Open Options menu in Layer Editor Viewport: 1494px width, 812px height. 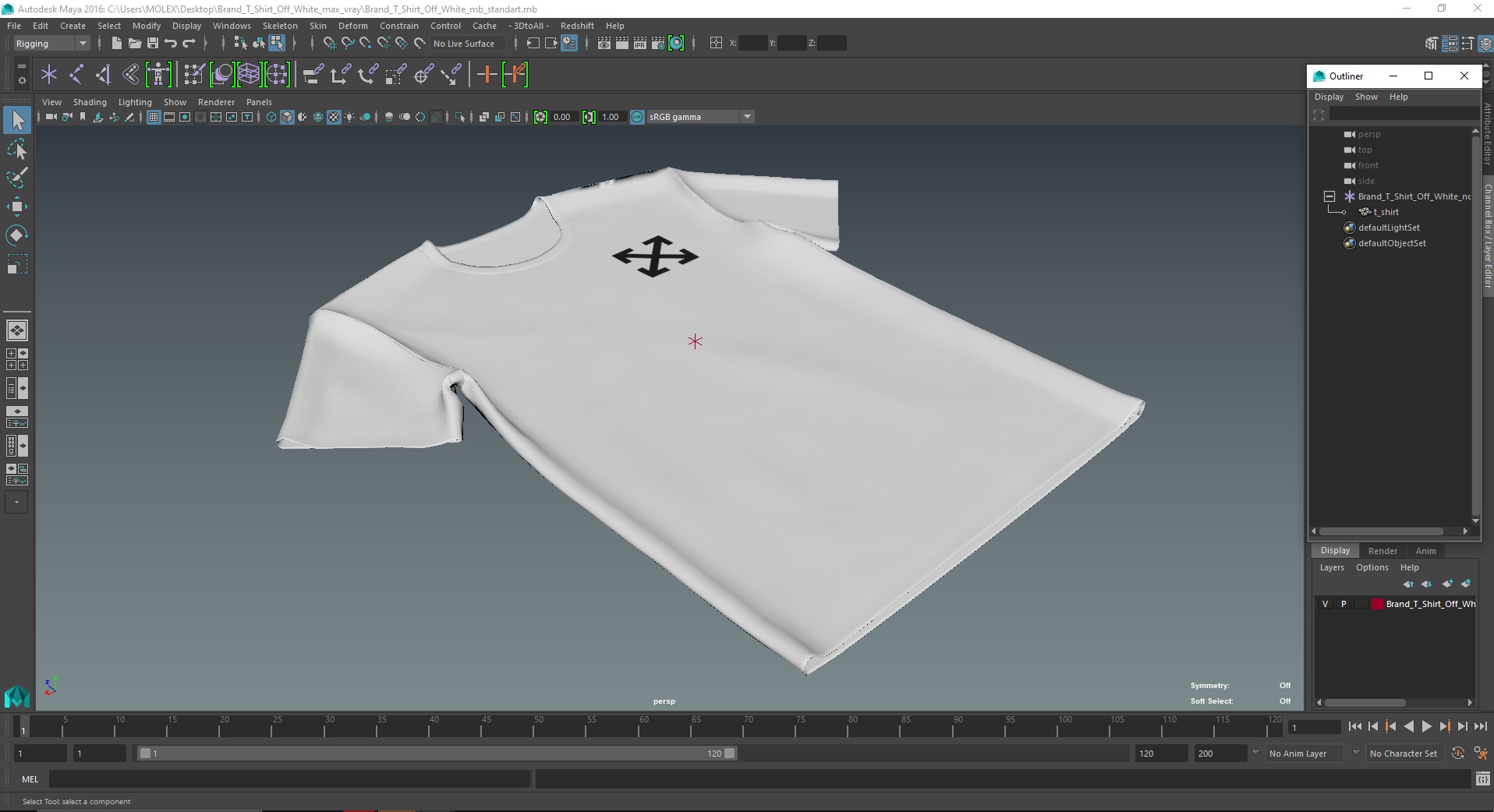(x=1372, y=567)
